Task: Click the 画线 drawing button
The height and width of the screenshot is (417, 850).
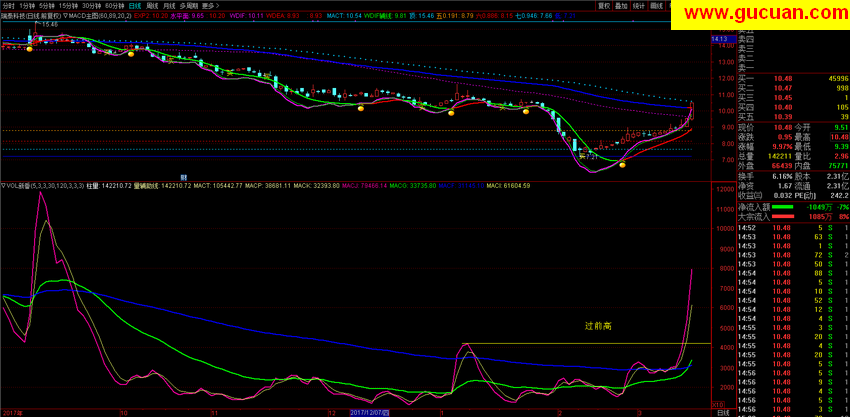Action: point(656,5)
